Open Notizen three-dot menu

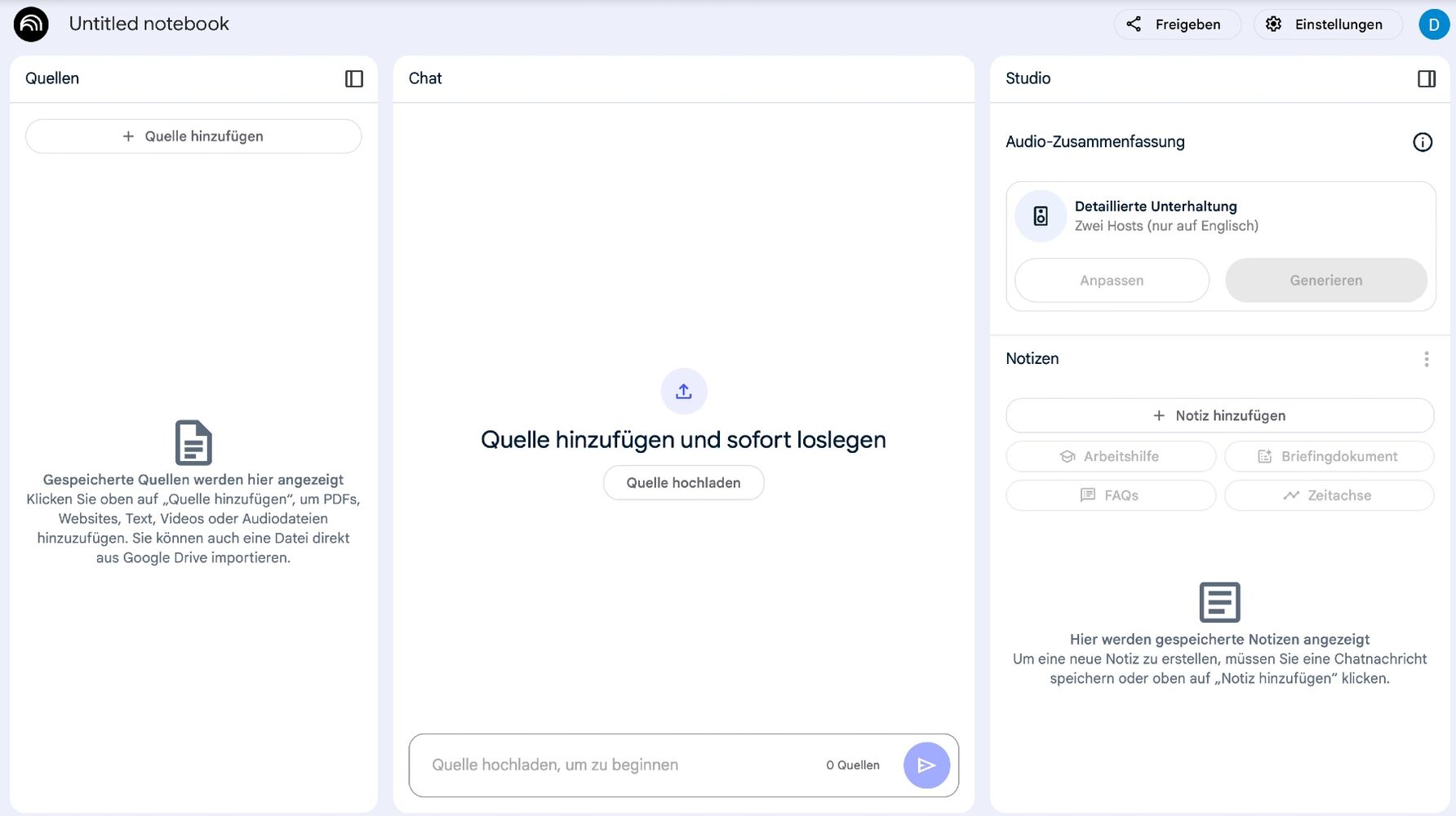1426,359
